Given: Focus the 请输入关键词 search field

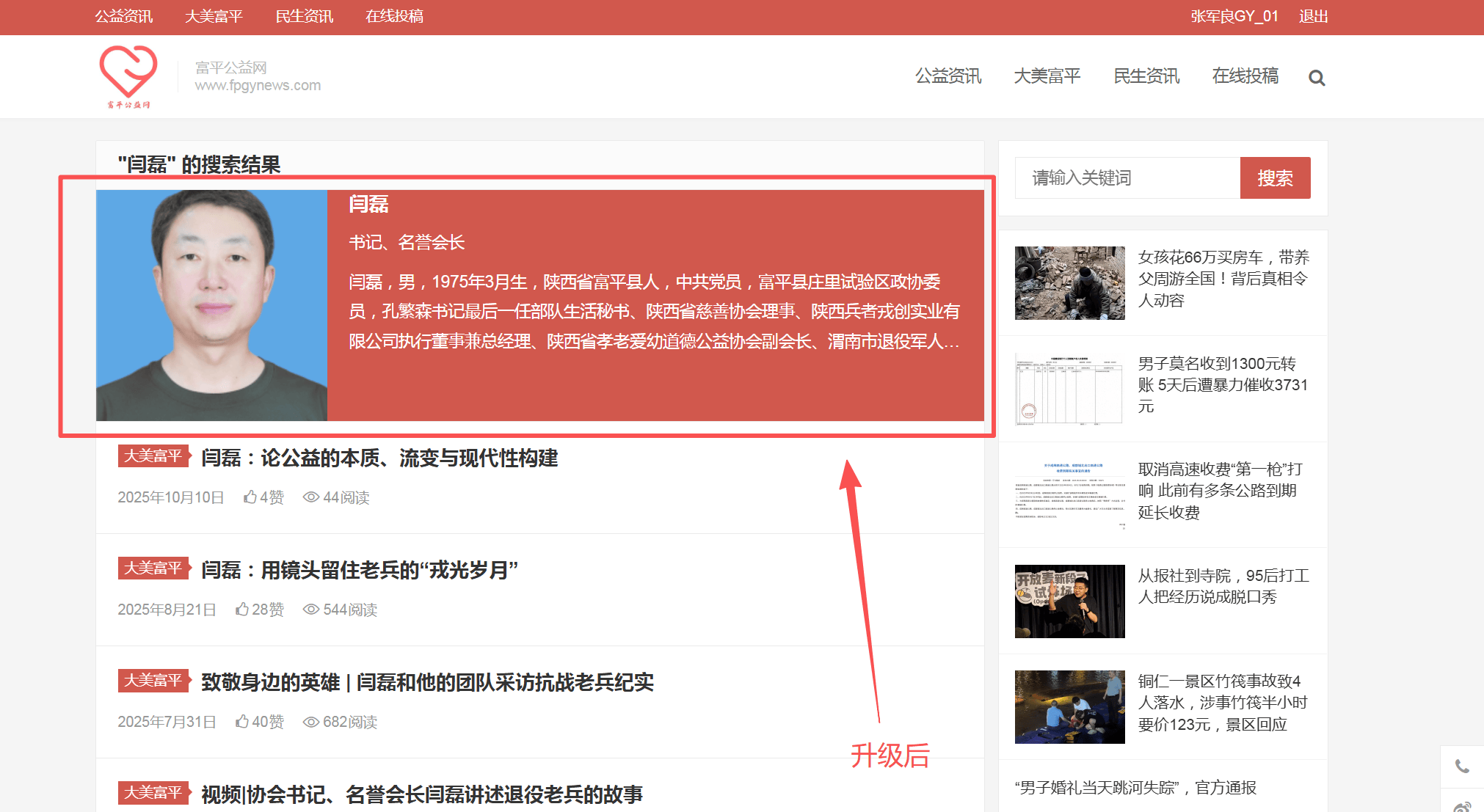Looking at the screenshot, I should pos(1127,178).
